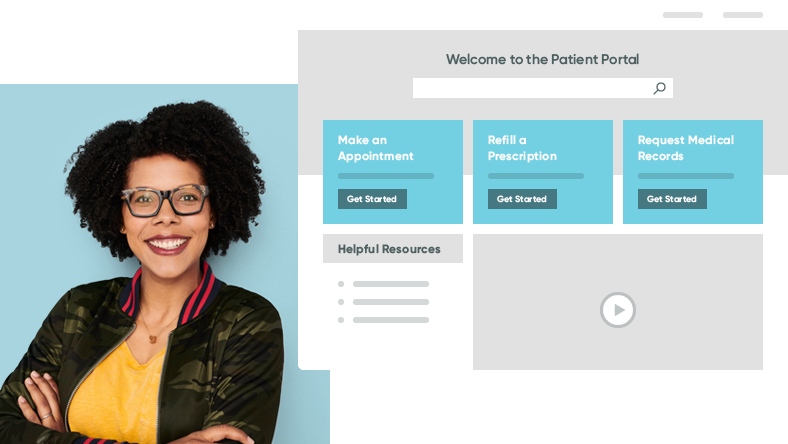The width and height of the screenshot is (788, 444).
Task: Open the first Helpful Resources link line
Action: pyautogui.click(x=390, y=284)
